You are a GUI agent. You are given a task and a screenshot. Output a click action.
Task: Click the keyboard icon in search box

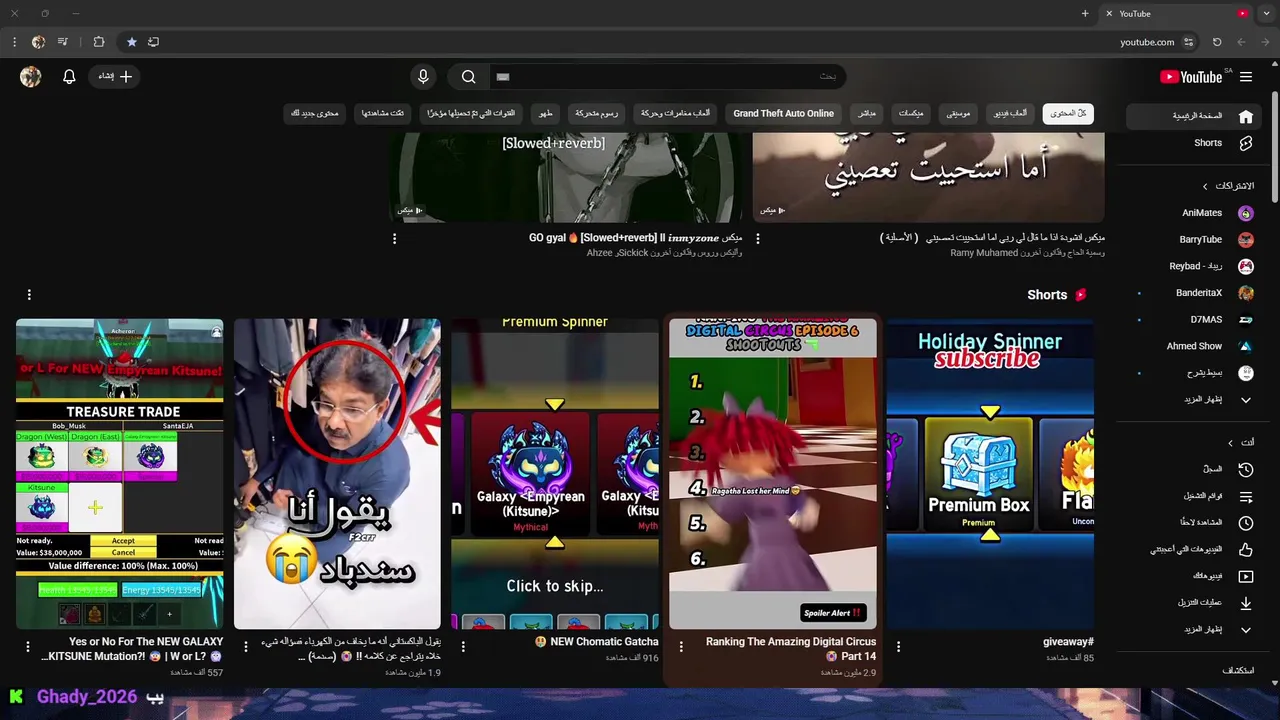[x=503, y=77]
